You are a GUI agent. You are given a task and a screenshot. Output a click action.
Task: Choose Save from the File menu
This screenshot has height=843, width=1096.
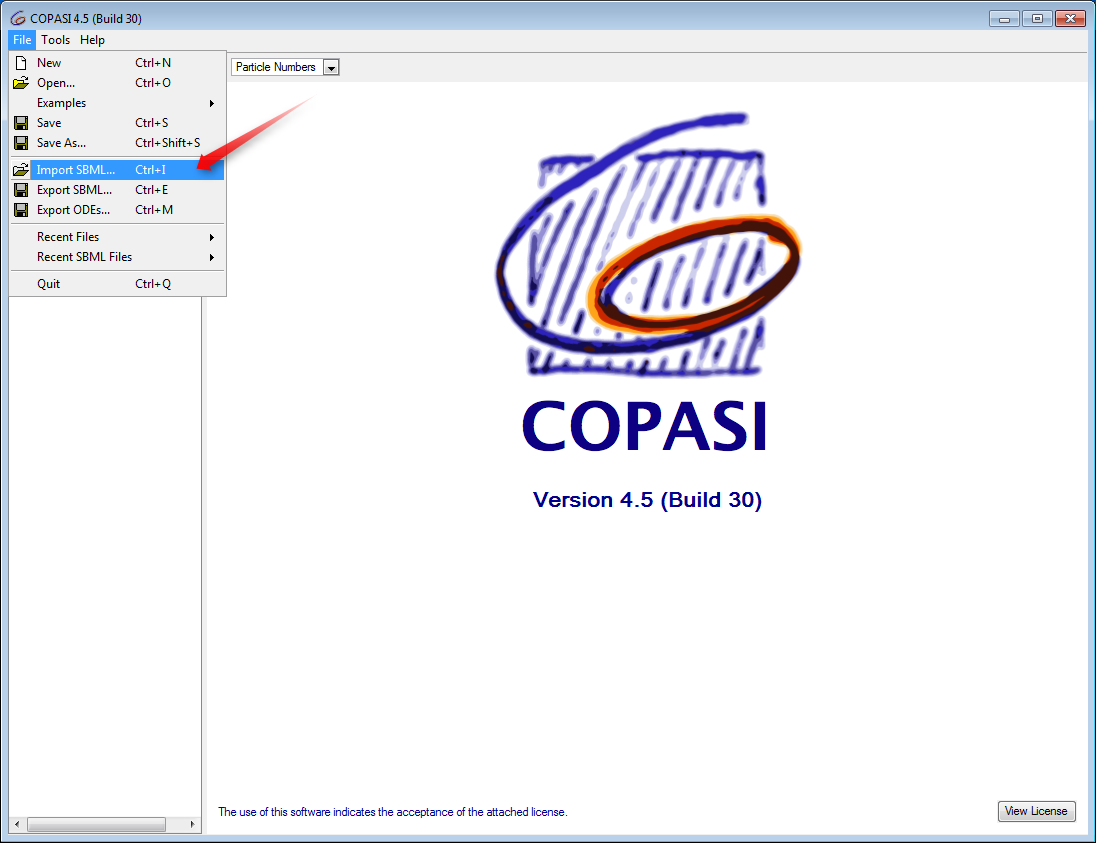(117, 123)
